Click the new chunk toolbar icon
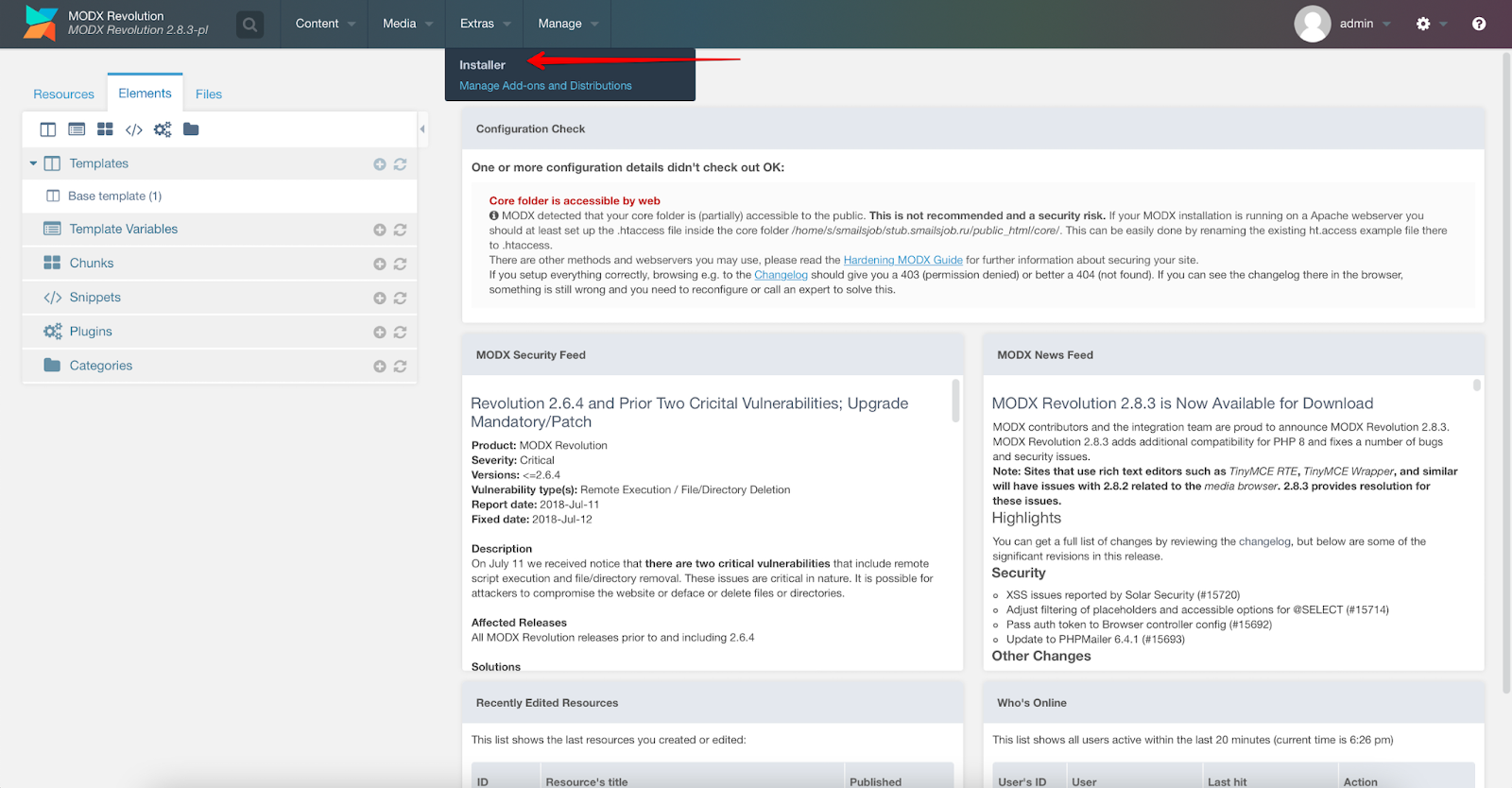 (x=105, y=129)
